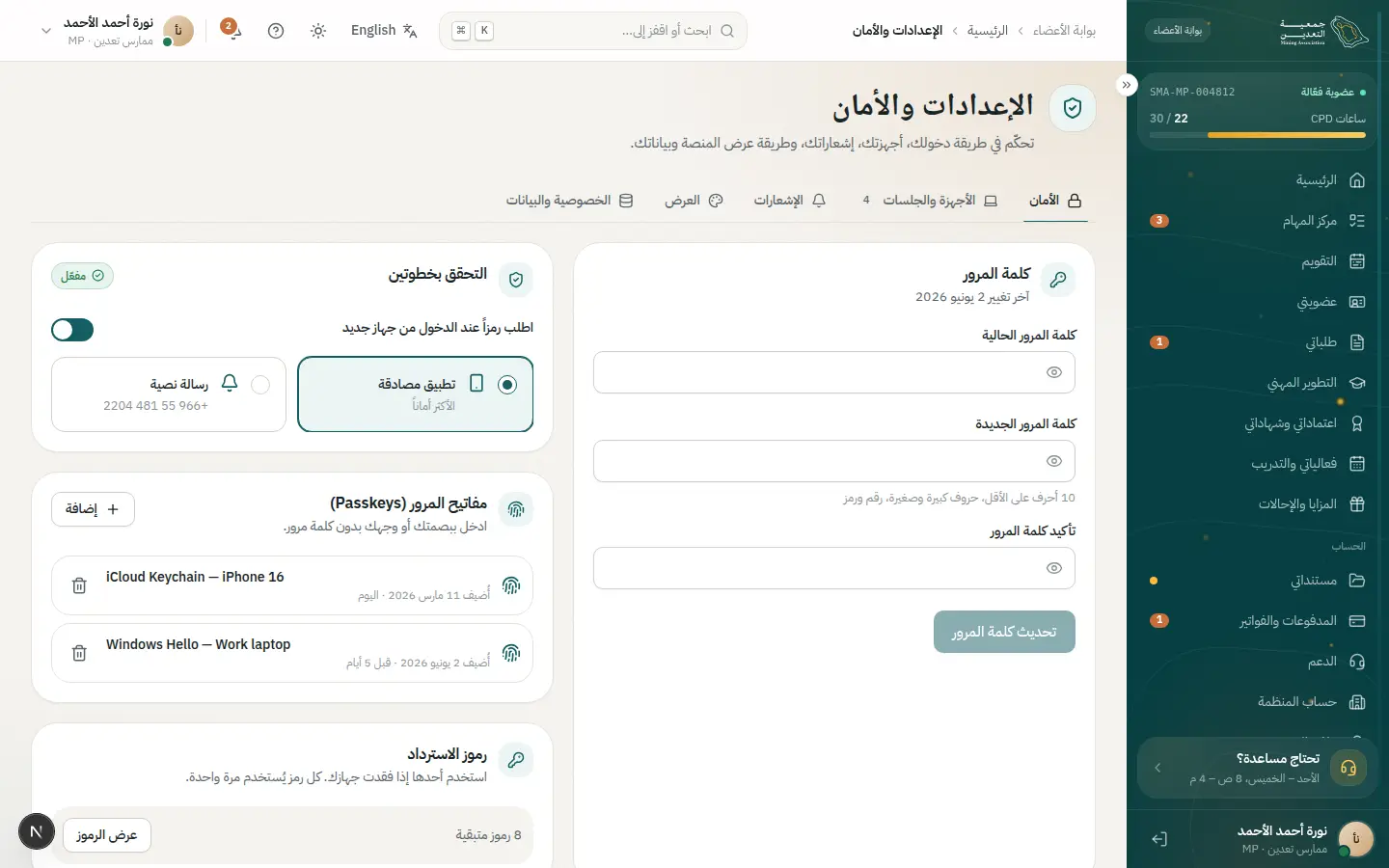Select the رسالة نصية SMS option
1389x868 pixels.
tap(169, 394)
